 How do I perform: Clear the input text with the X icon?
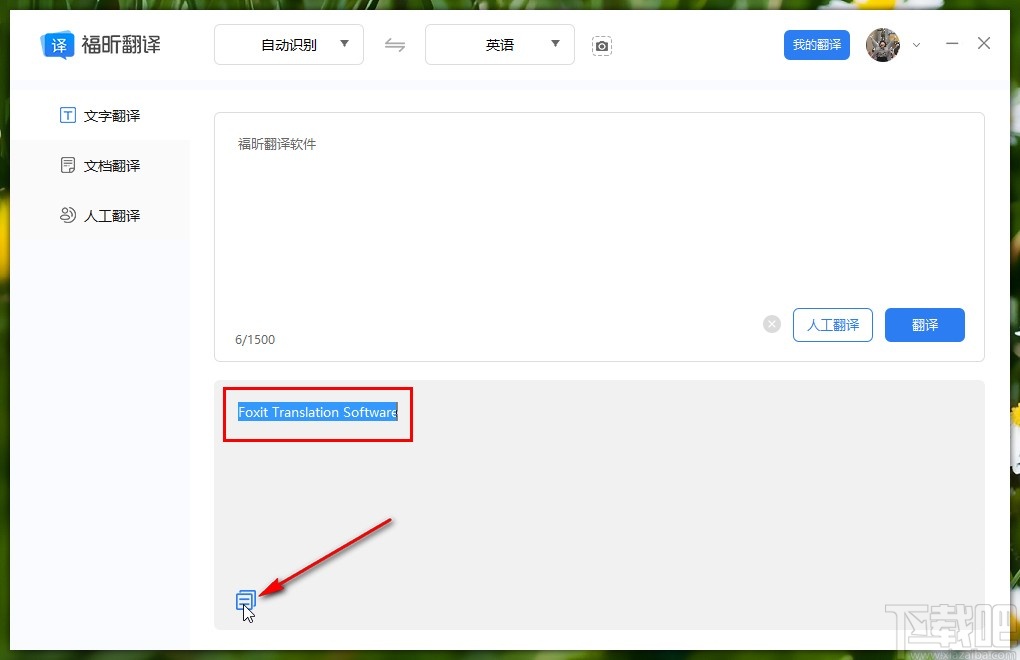coord(772,324)
